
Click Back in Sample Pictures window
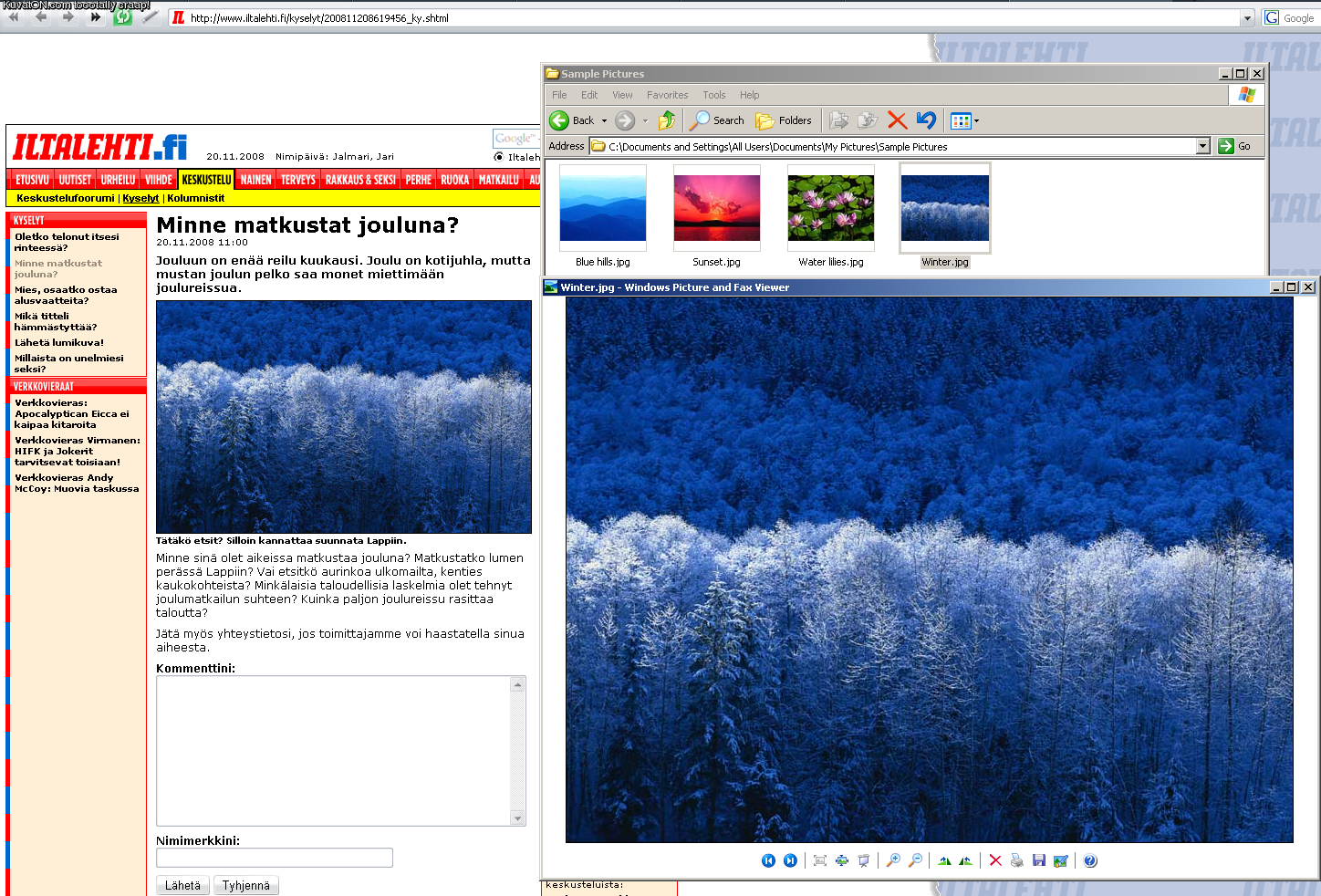pos(572,120)
